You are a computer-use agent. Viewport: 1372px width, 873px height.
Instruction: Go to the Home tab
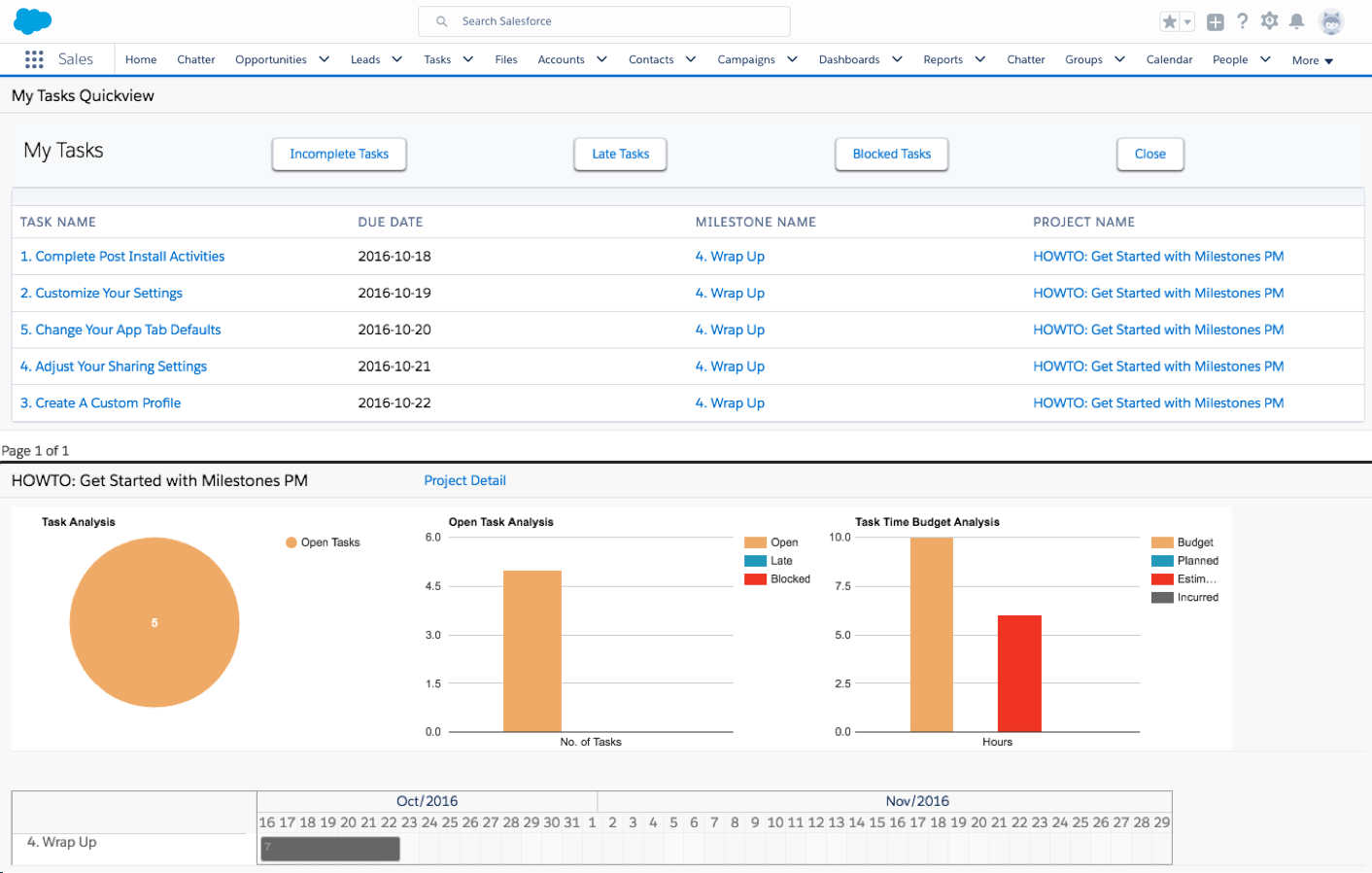pos(141,59)
